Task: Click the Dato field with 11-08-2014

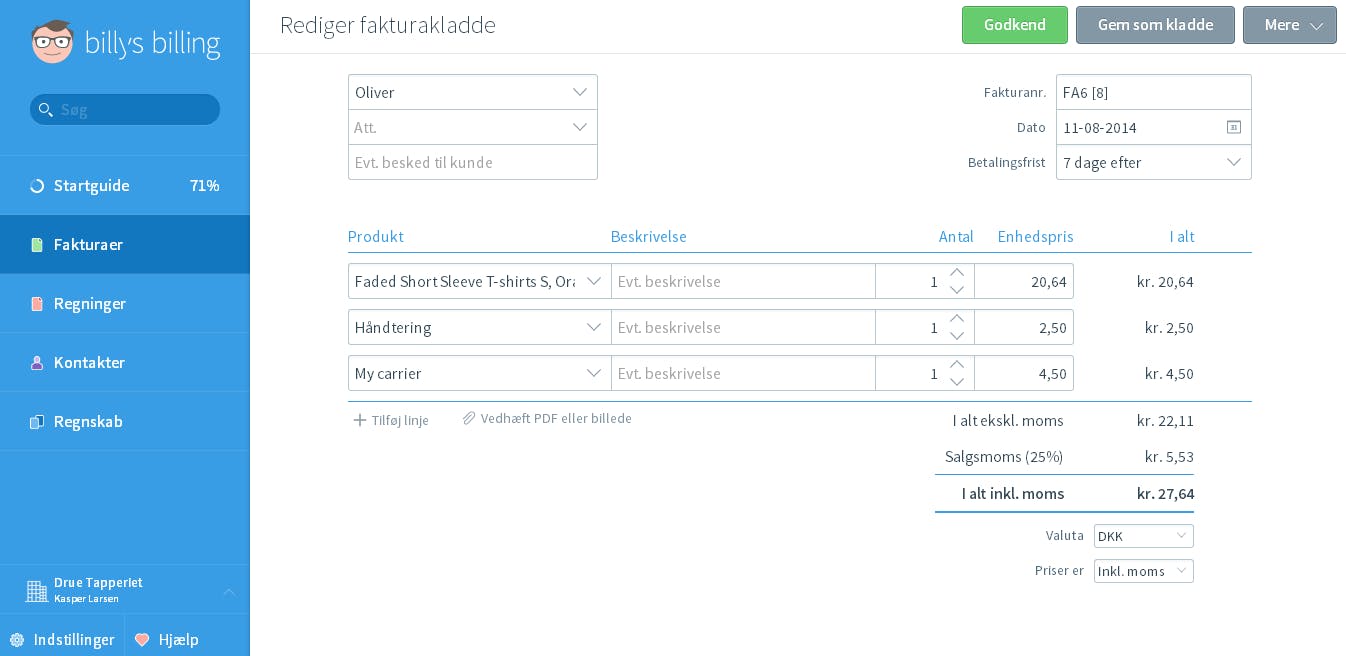Action: [1154, 127]
